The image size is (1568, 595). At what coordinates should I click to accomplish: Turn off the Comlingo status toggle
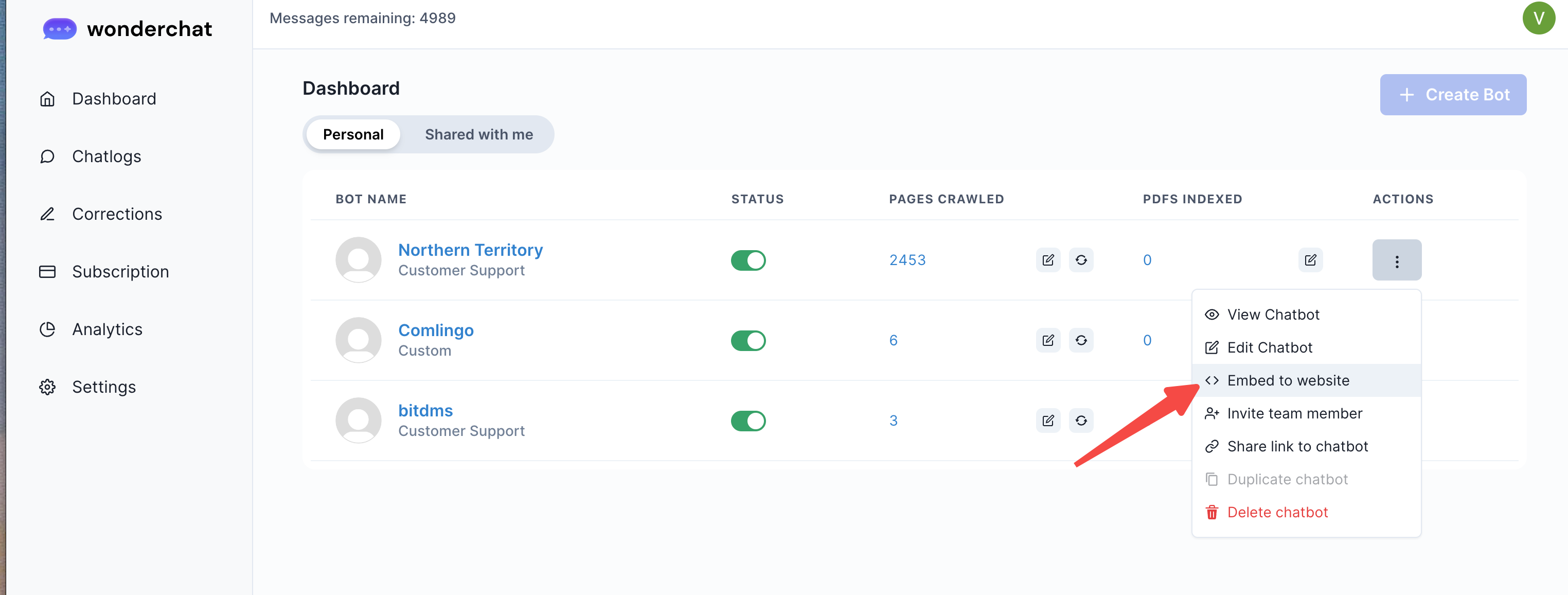(x=747, y=340)
